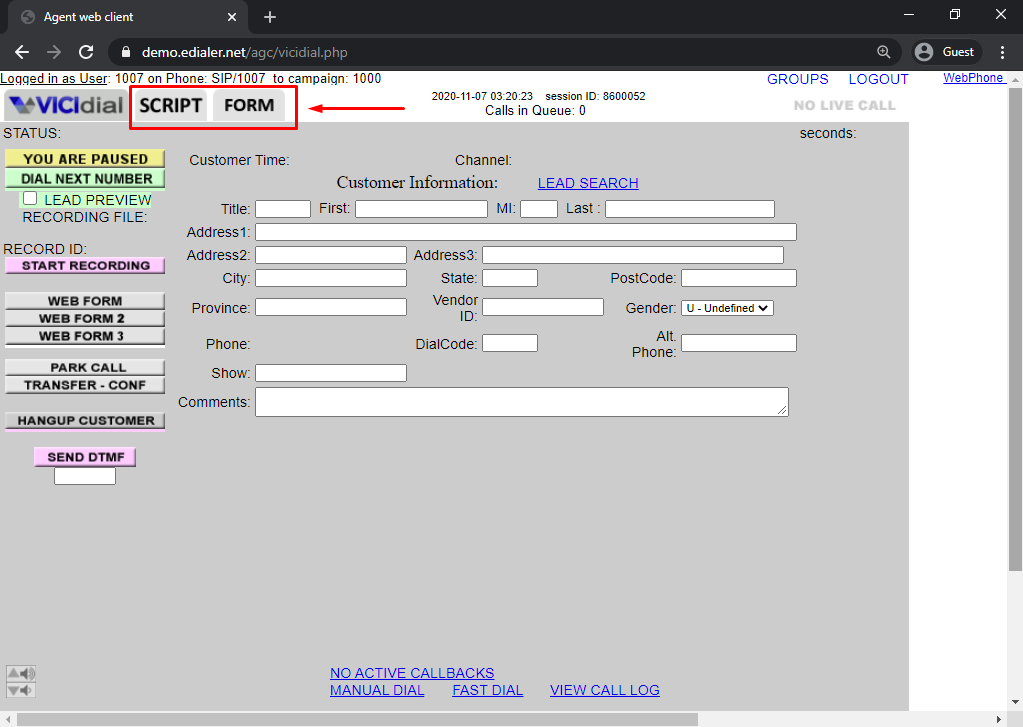Screen dimensions: 1023x727
Task: Focus the DTMF digits input box
Action: click(x=85, y=476)
